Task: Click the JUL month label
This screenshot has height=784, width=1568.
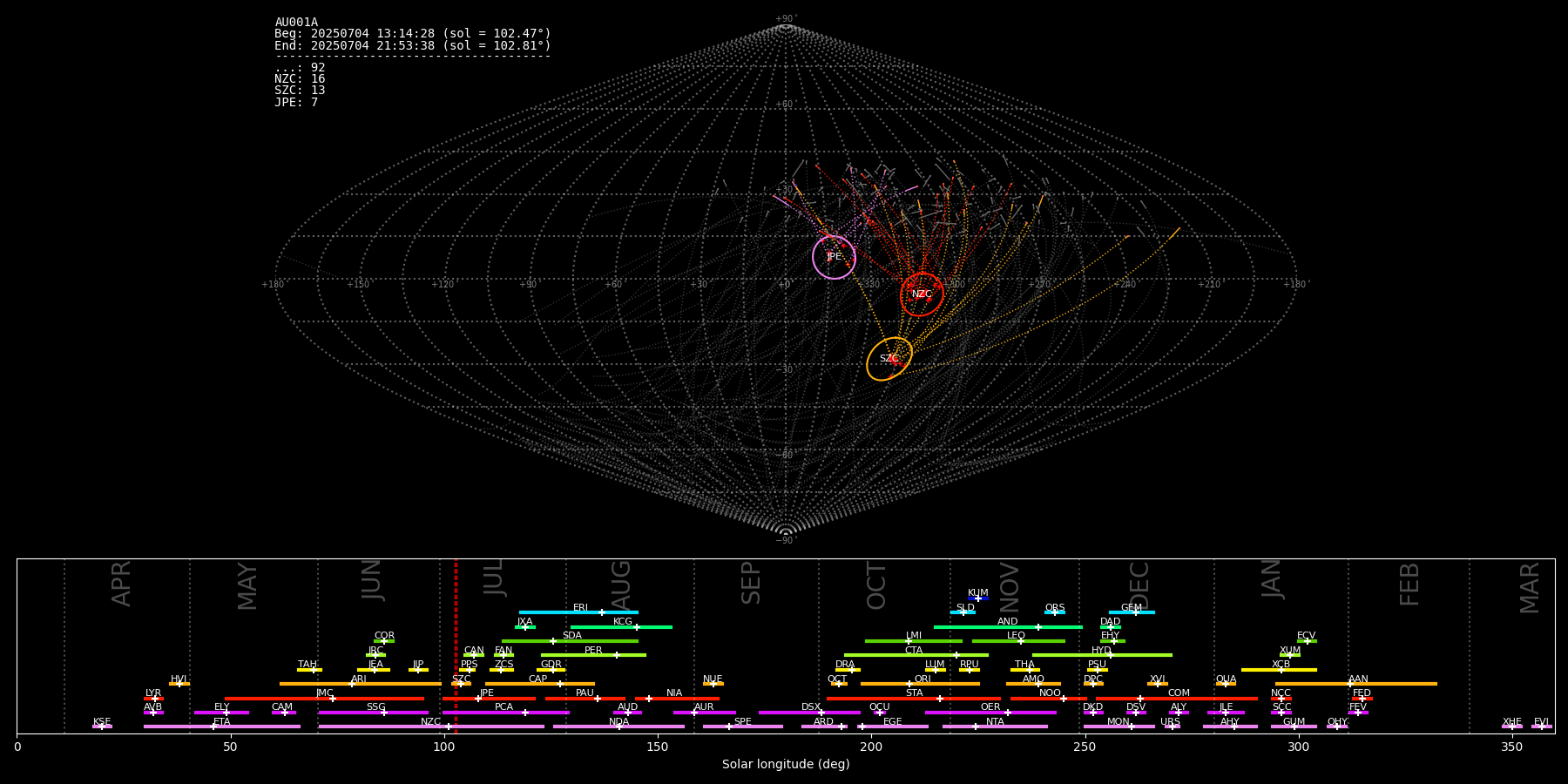Action: [x=494, y=578]
